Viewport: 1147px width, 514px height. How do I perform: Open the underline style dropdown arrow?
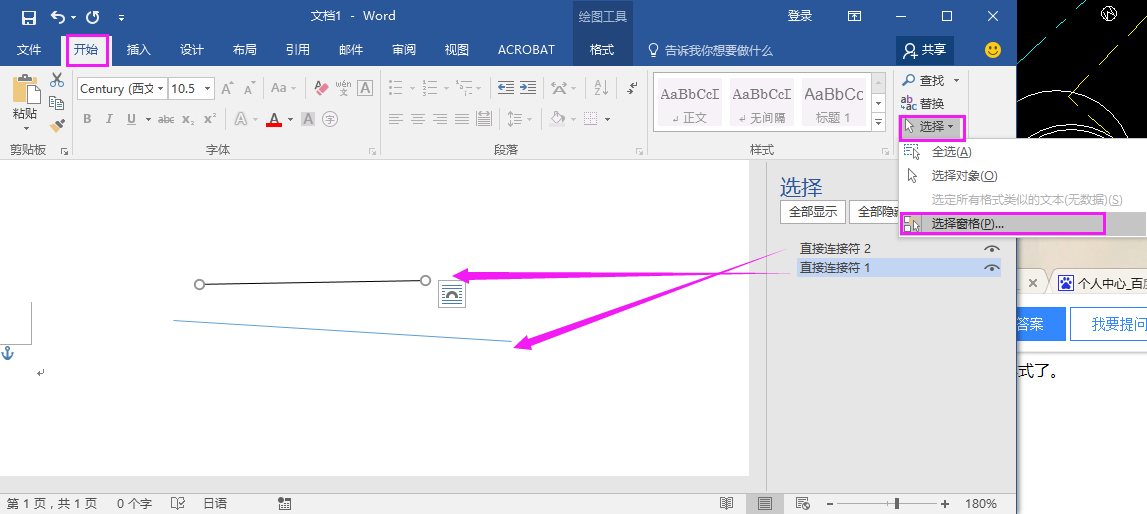point(148,119)
